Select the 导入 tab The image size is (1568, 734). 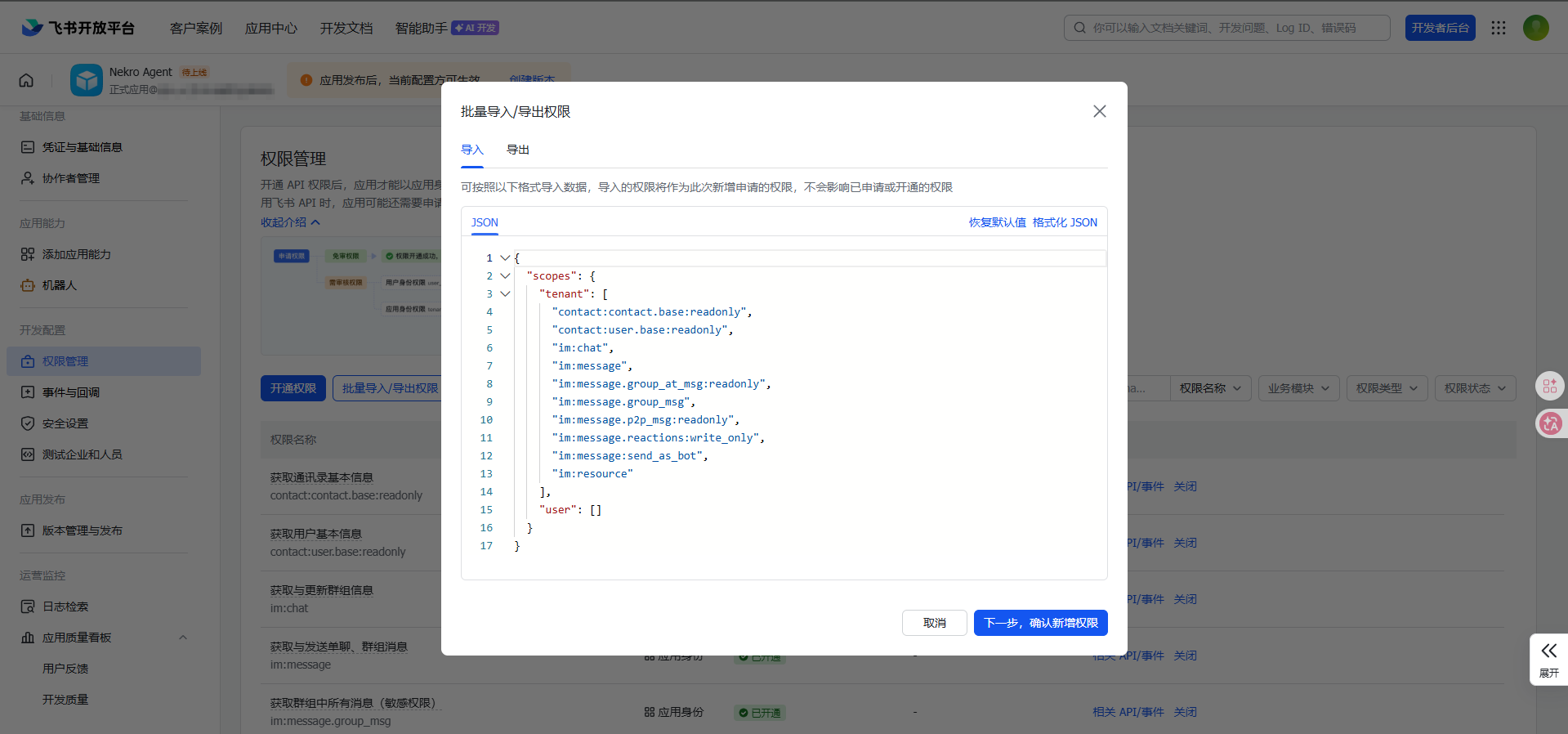(472, 150)
